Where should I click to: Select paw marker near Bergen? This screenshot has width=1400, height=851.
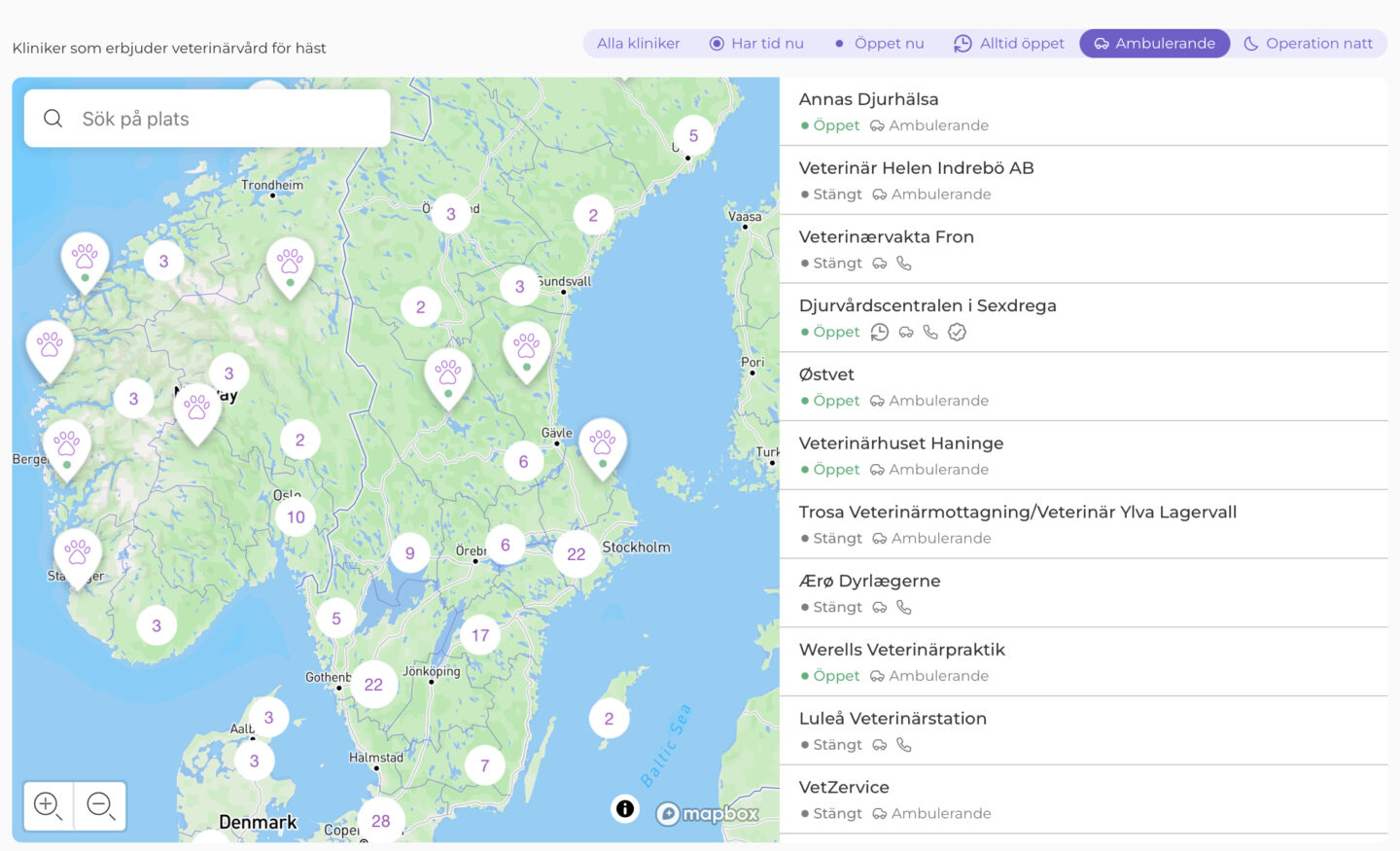click(x=67, y=449)
